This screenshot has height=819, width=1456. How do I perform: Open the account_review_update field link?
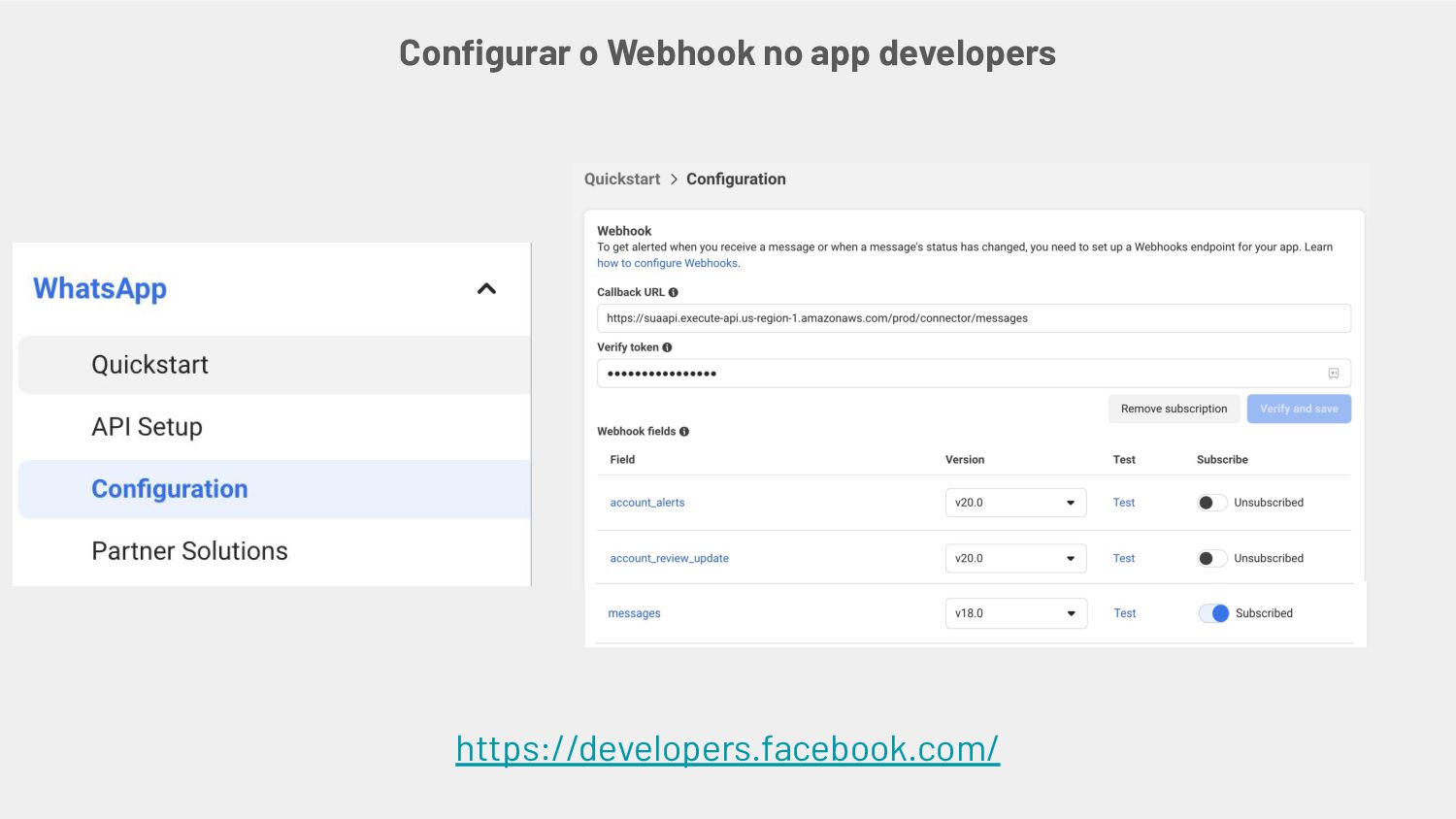[669, 558]
